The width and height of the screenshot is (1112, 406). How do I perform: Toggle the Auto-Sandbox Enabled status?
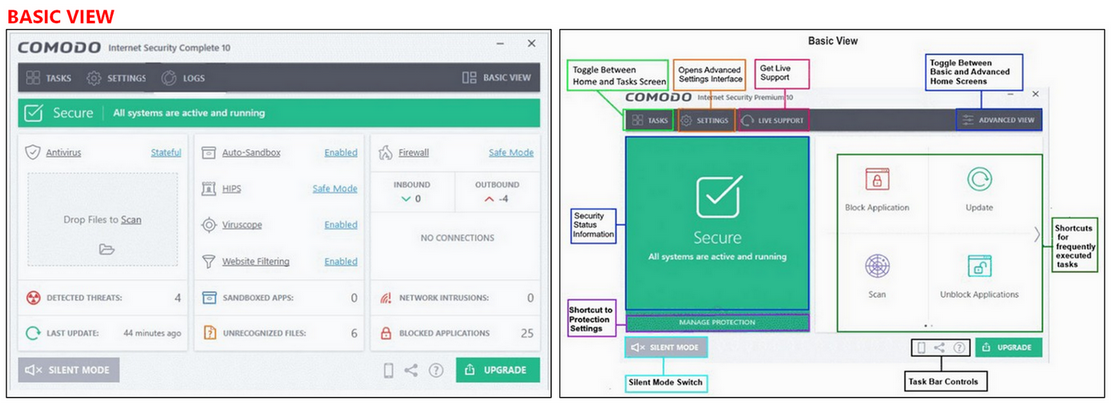[x=341, y=153]
